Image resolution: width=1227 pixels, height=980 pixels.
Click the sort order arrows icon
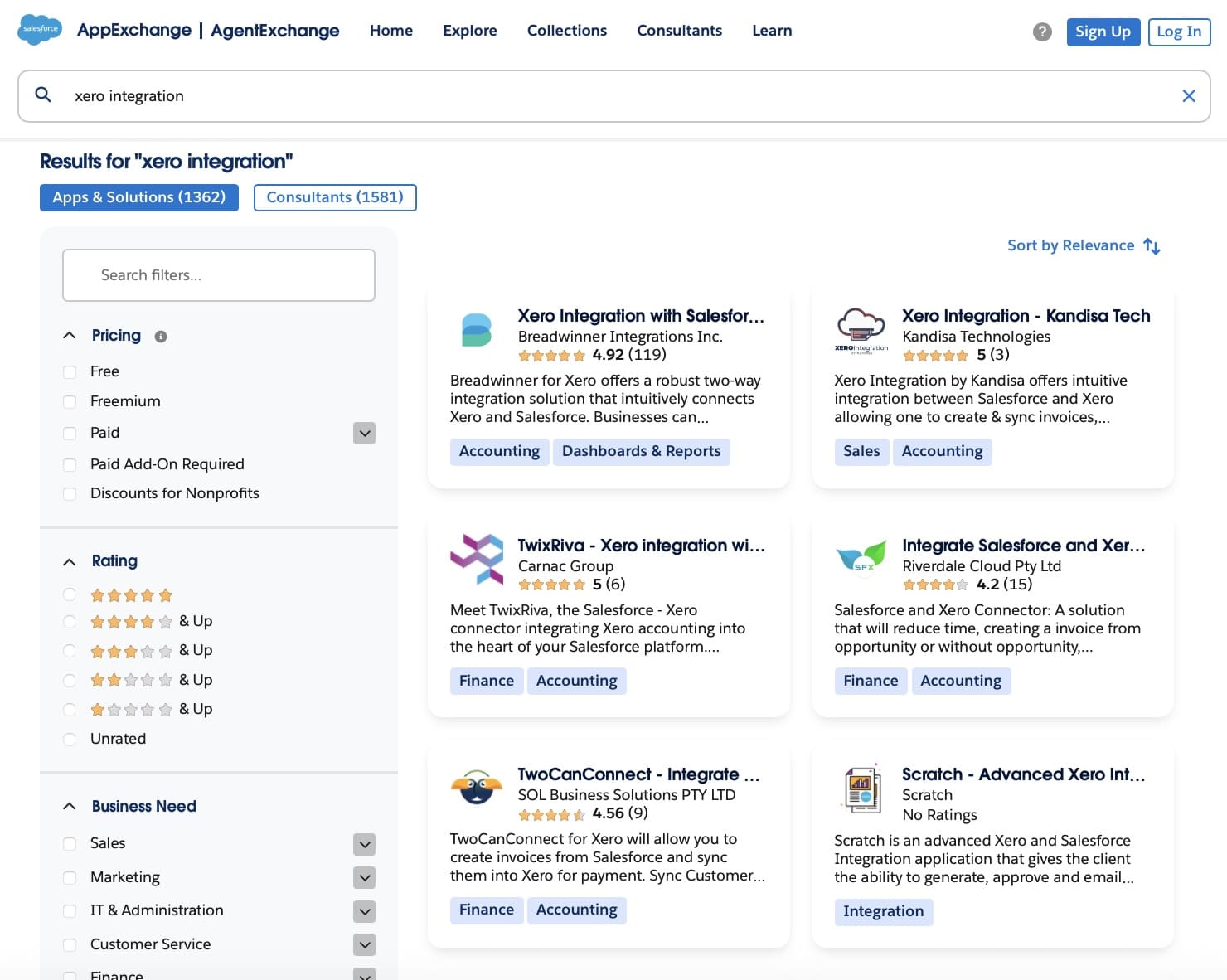tap(1152, 246)
